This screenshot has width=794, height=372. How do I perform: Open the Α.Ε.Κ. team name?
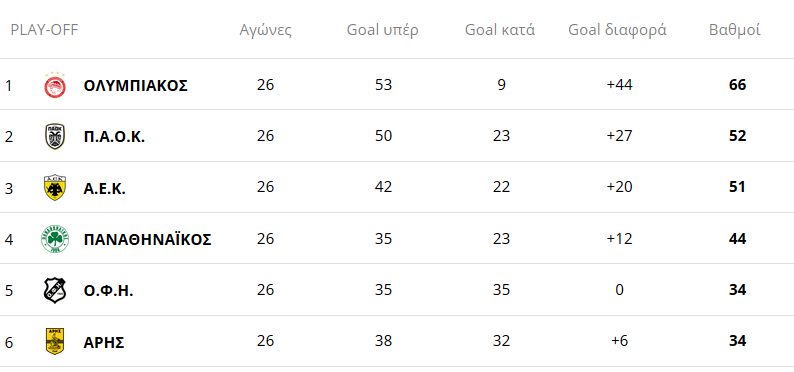(x=104, y=188)
